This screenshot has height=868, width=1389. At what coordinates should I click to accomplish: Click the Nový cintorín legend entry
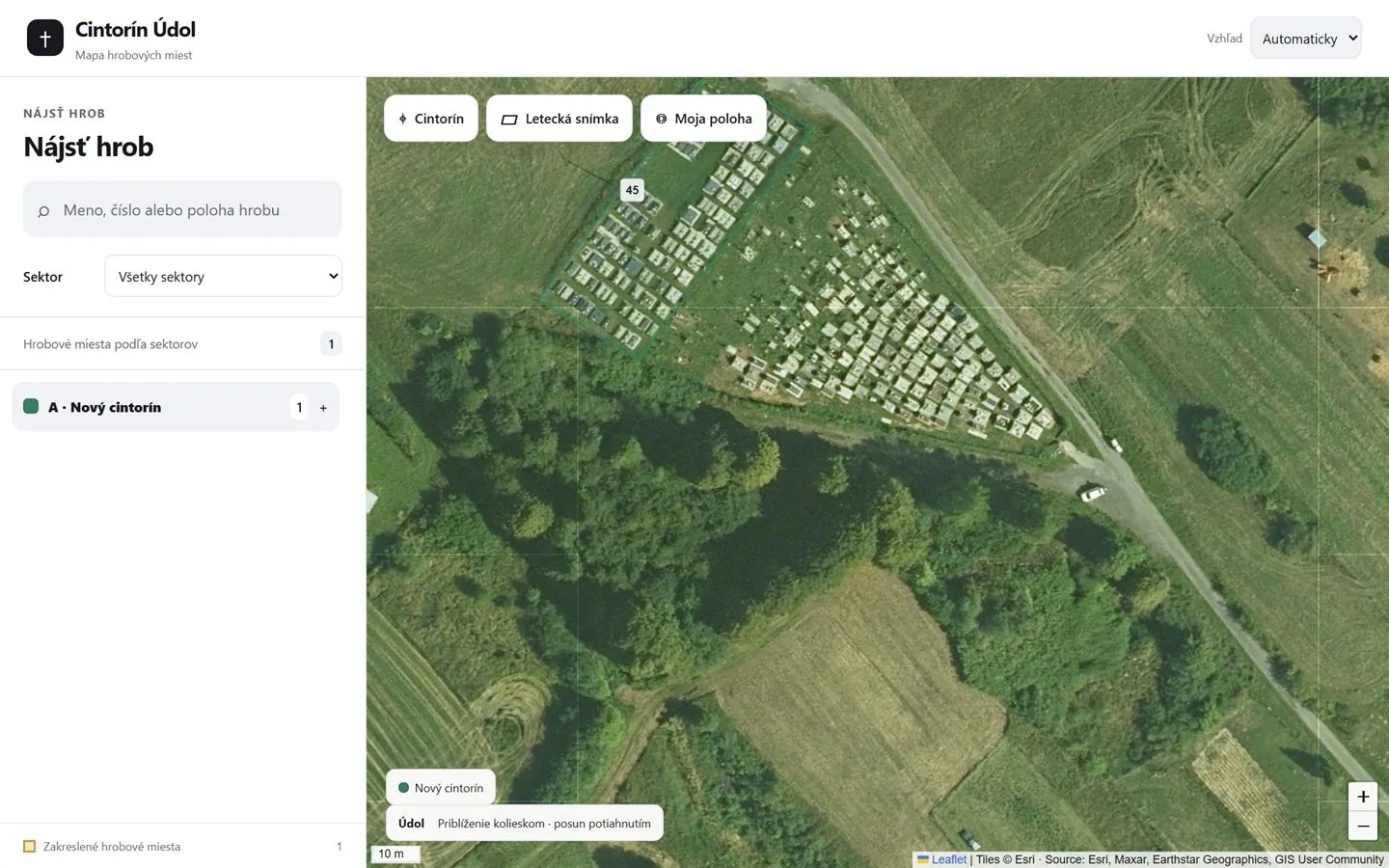[x=441, y=788]
